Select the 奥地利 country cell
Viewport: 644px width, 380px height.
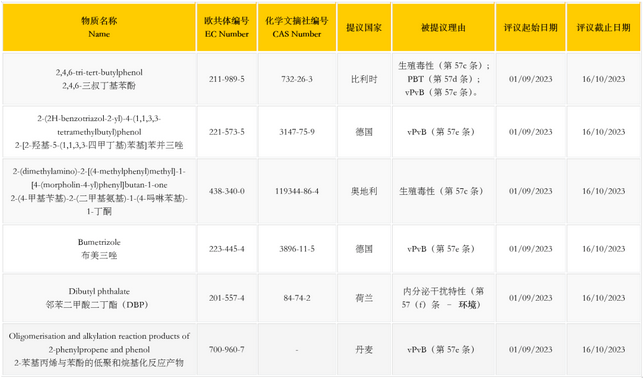click(x=364, y=191)
